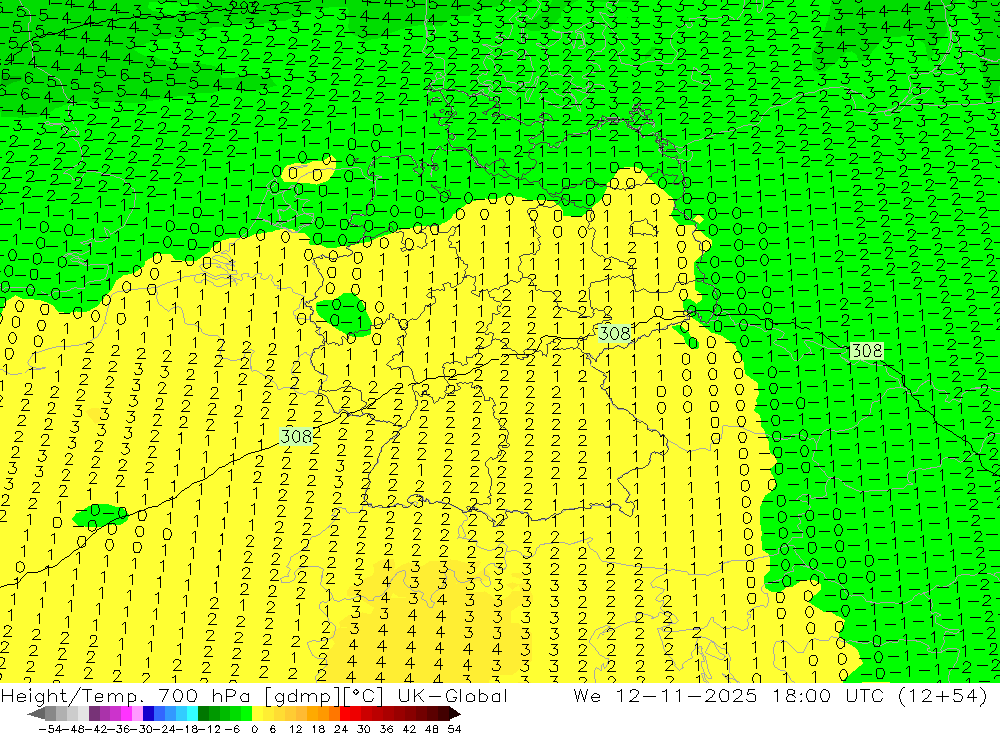Pick the dark purple swatch above -42
Image resolution: width=1000 pixels, height=733 pixels.
(x=94, y=714)
